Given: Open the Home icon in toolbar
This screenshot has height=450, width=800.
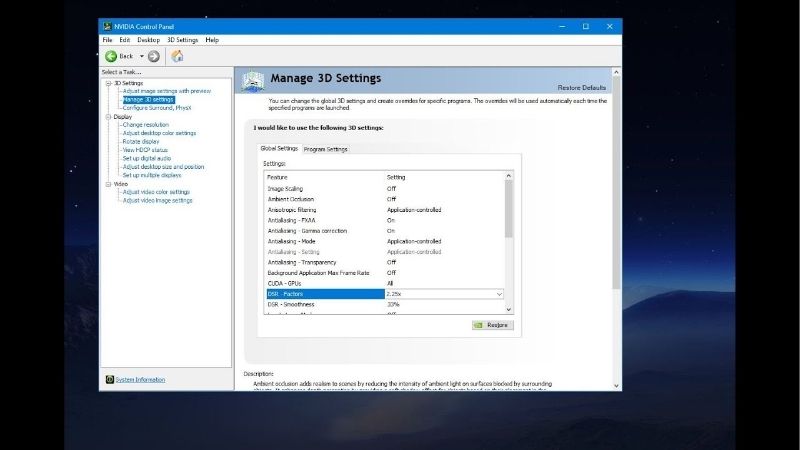Looking at the screenshot, I should tap(177, 56).
